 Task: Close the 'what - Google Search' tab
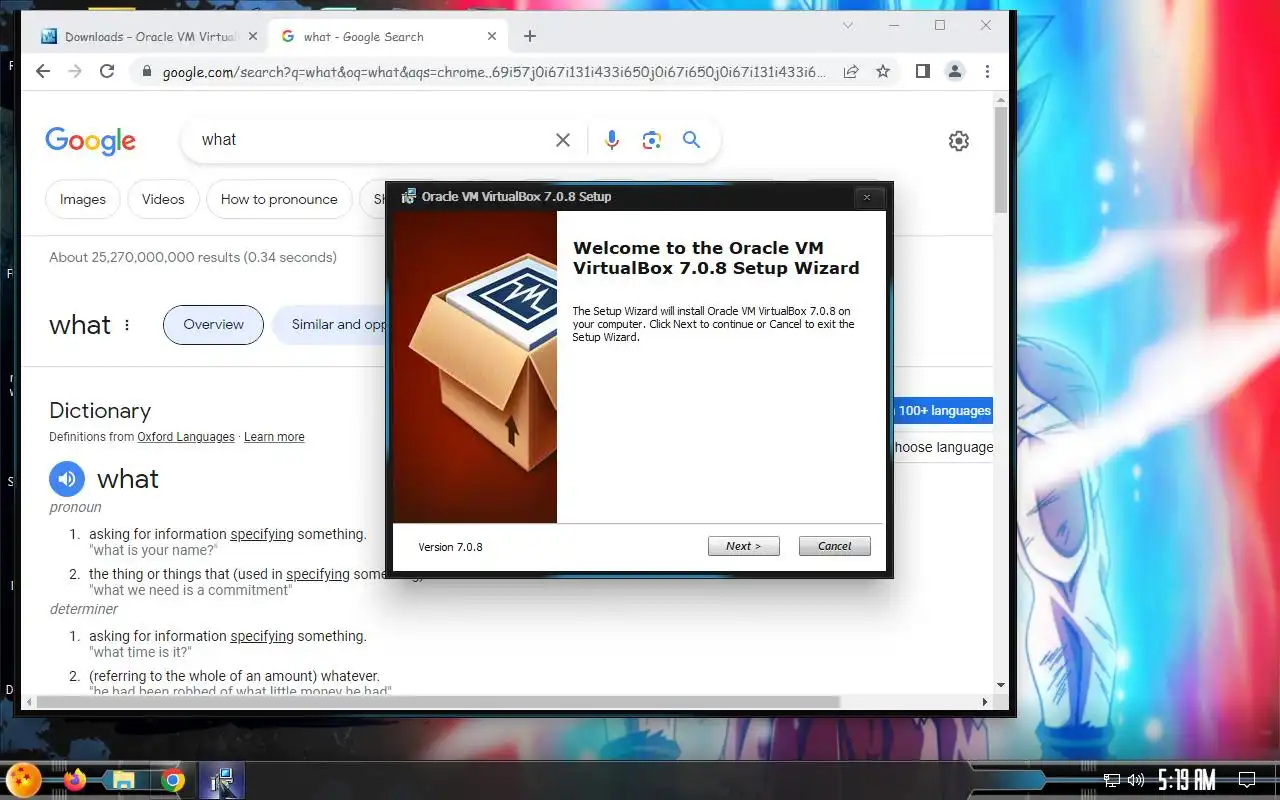tap(492, 37)
